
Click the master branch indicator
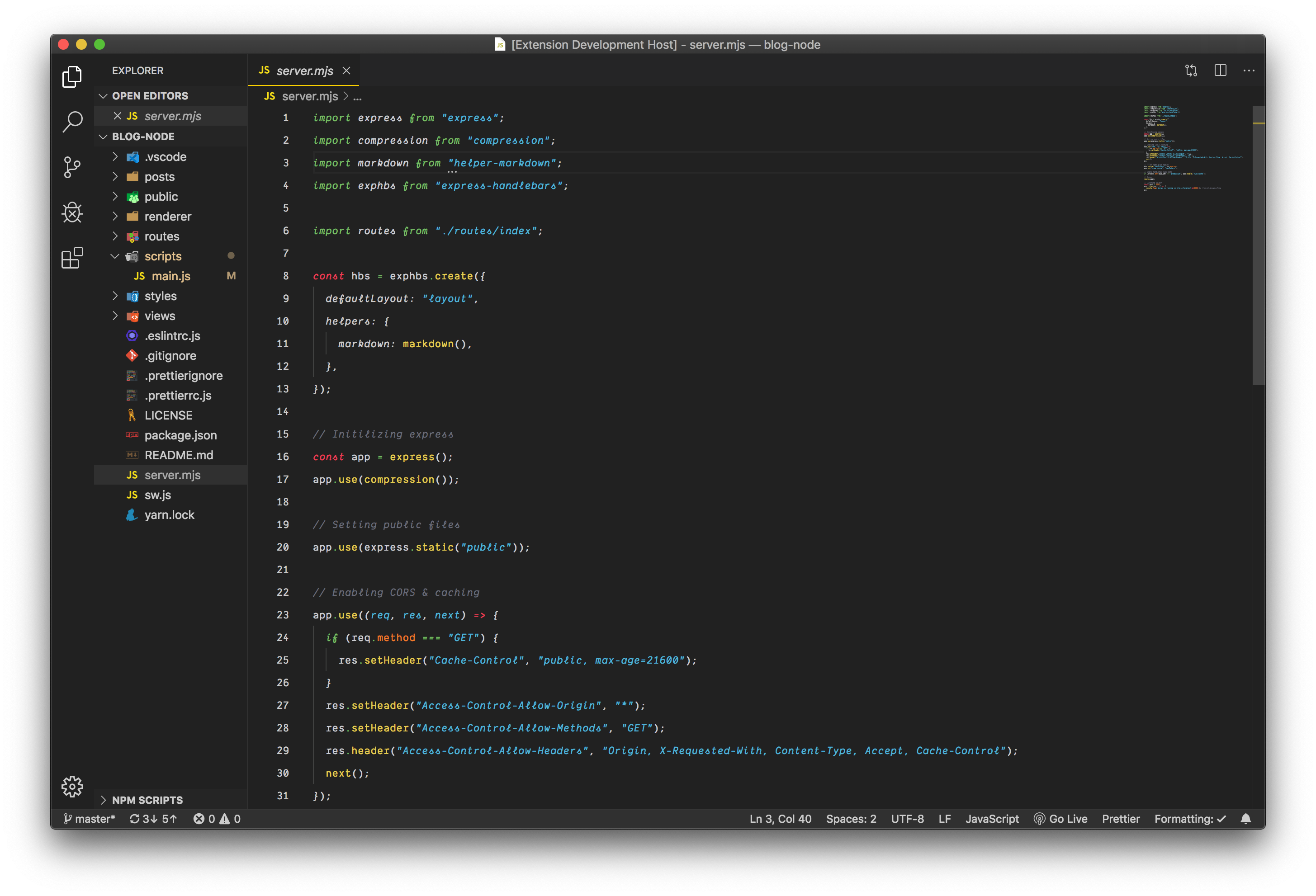89,819
